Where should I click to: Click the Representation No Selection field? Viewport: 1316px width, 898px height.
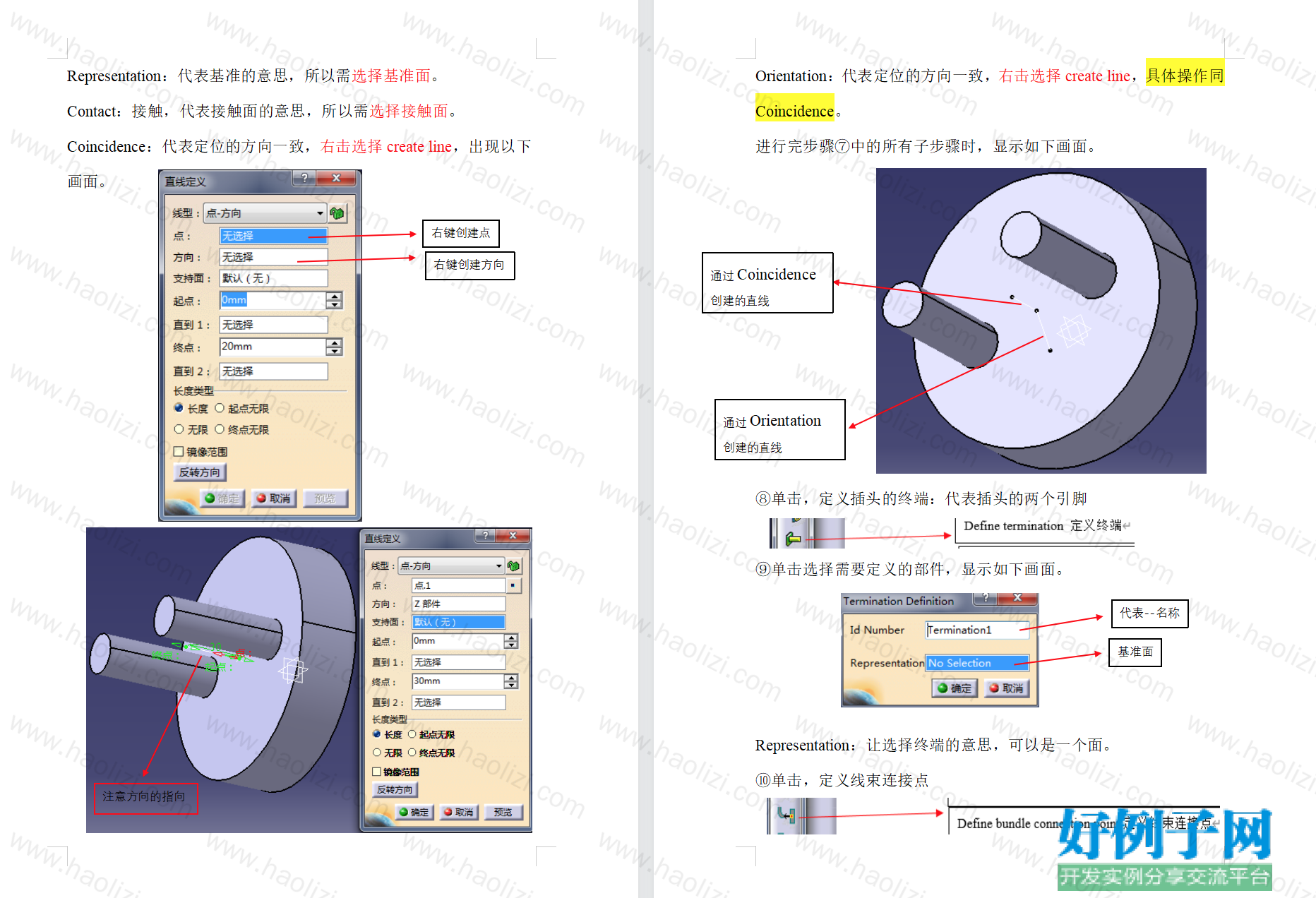tap(977, 663)
